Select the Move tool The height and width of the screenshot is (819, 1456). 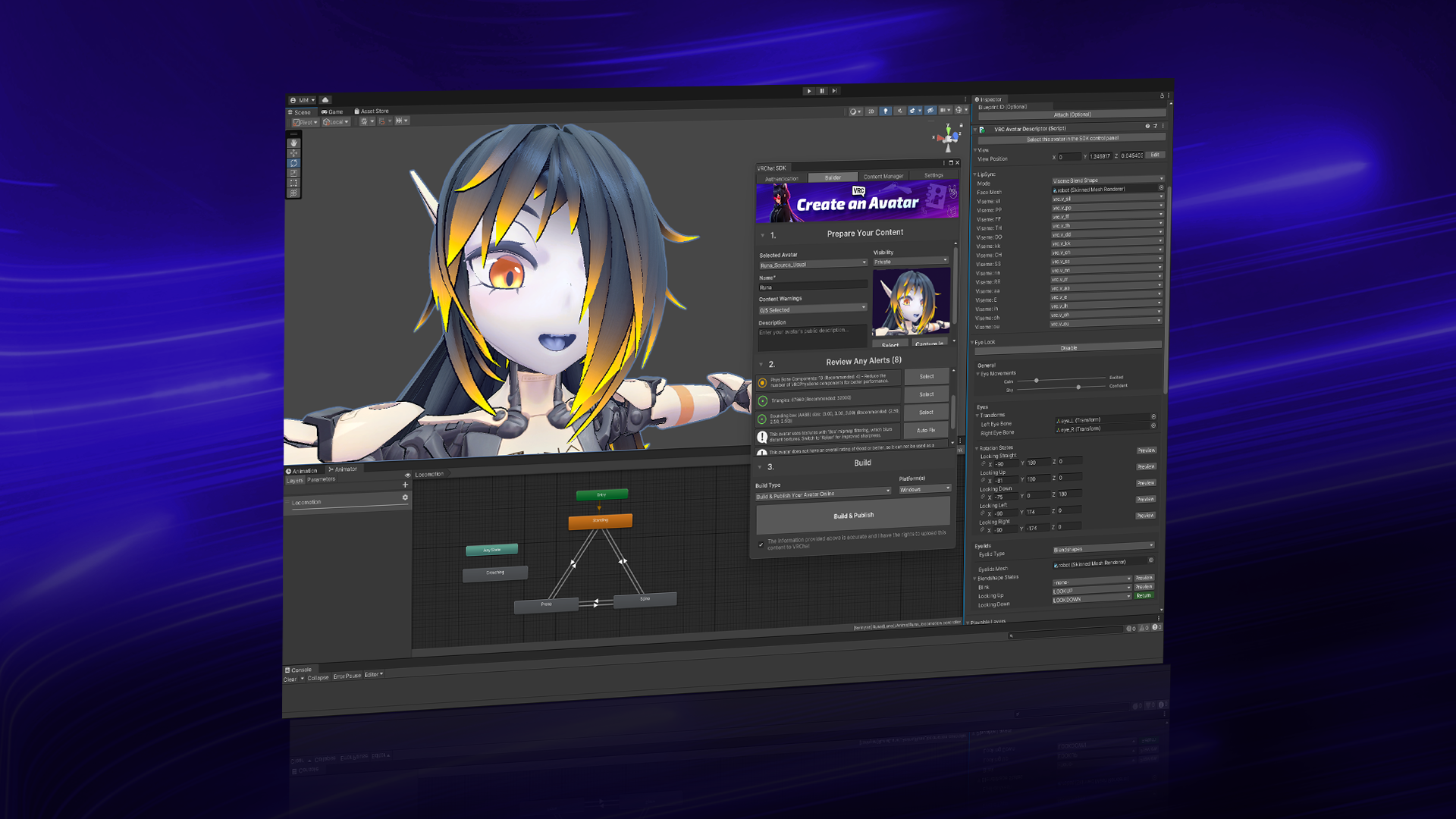(x=293, y=152)
